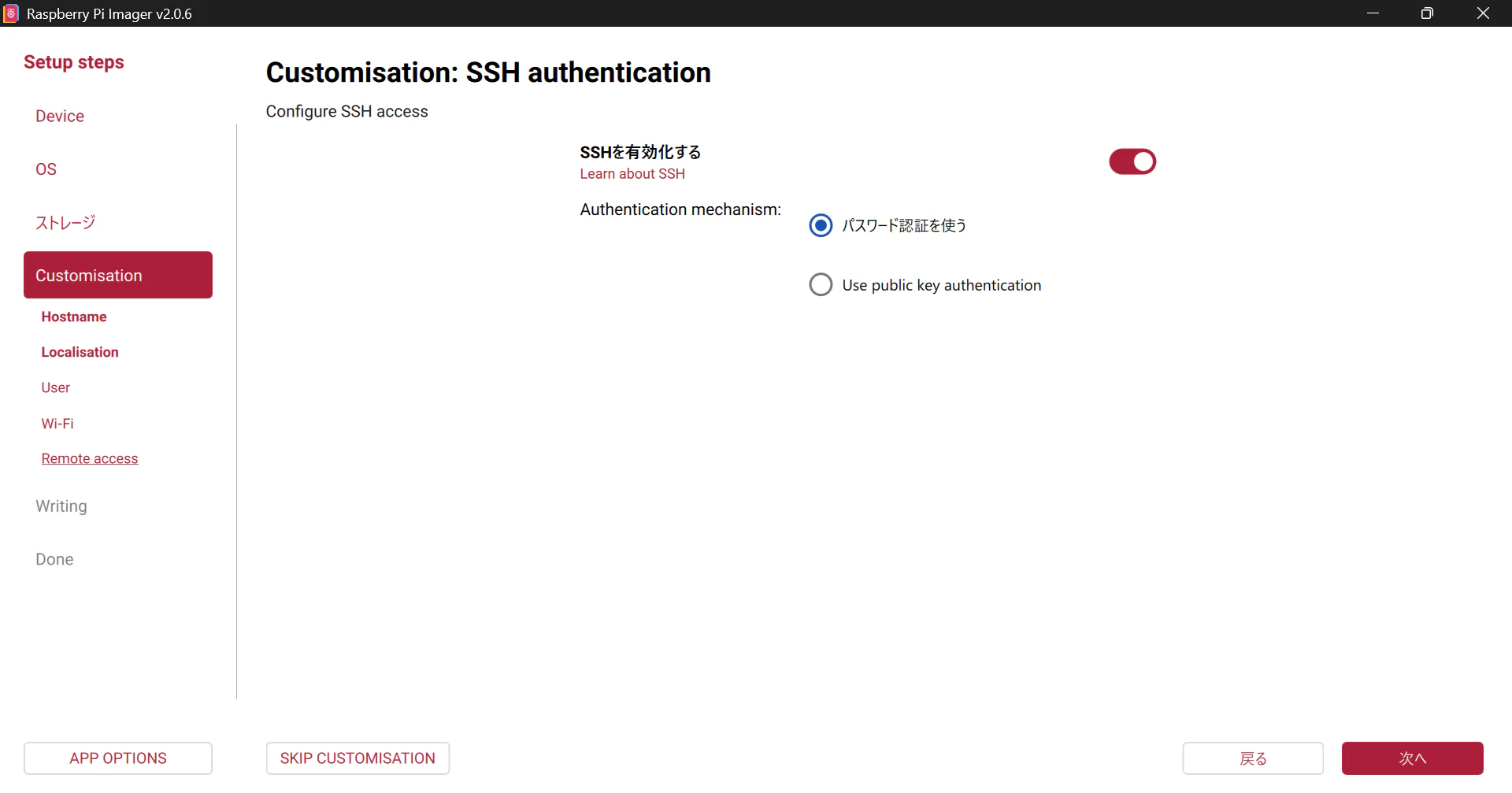Restore down the Imager window

[x=1427, y=13]
